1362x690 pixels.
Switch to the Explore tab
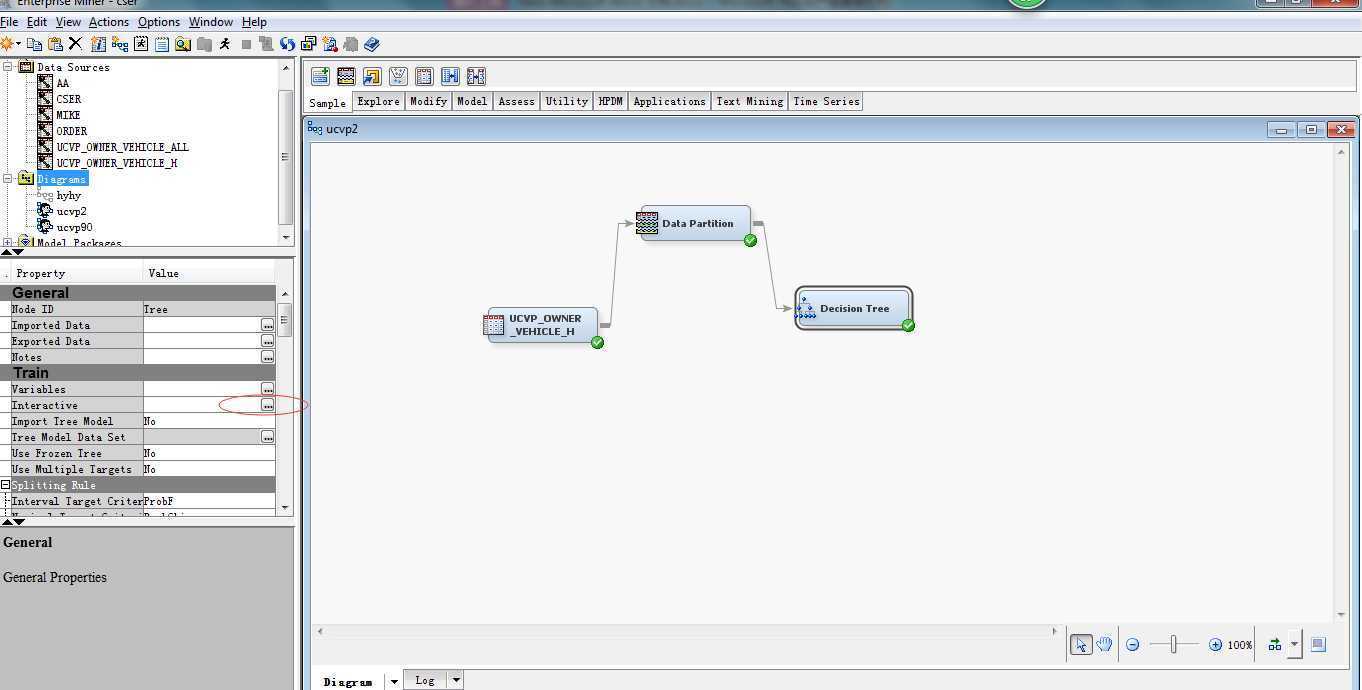pyautogui.click(x=378, y=101)
